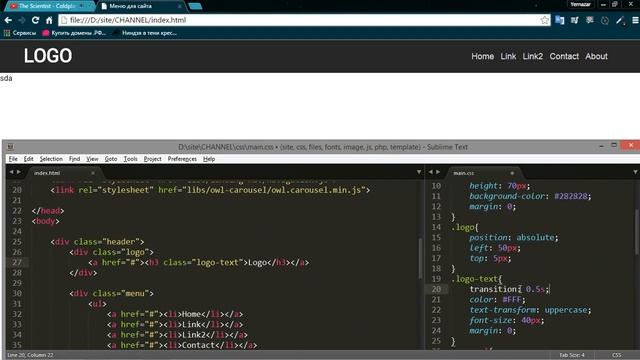
Task: Open the Chrome hamburger menu
Action: click(x=635, y=20)
